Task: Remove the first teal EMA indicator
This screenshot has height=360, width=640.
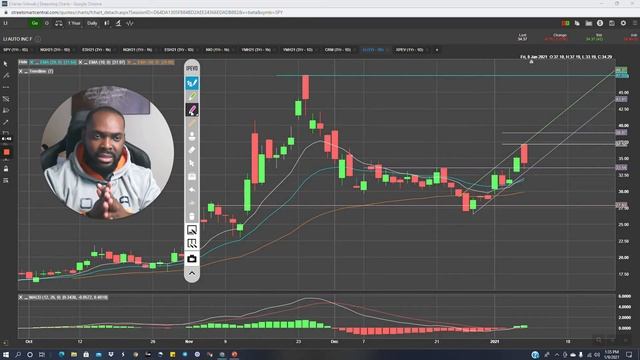Action: click(31, 62)
